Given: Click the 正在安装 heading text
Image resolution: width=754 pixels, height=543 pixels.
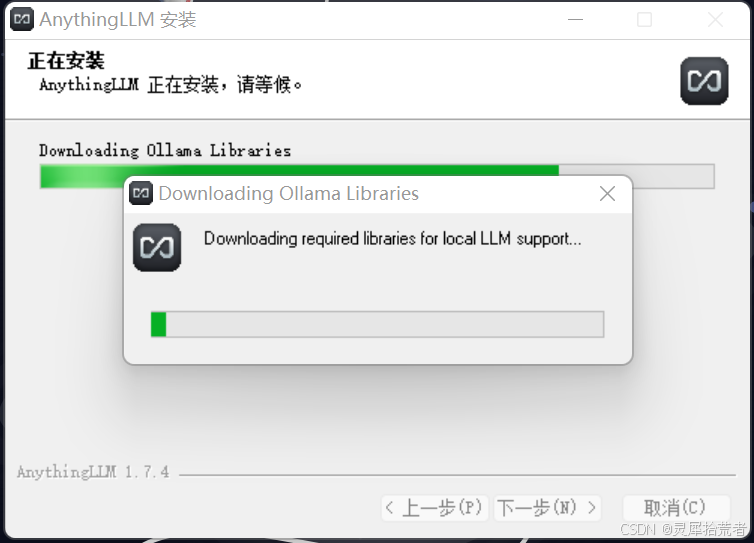Looking at the screenshot, I should [x=66, y=61].
